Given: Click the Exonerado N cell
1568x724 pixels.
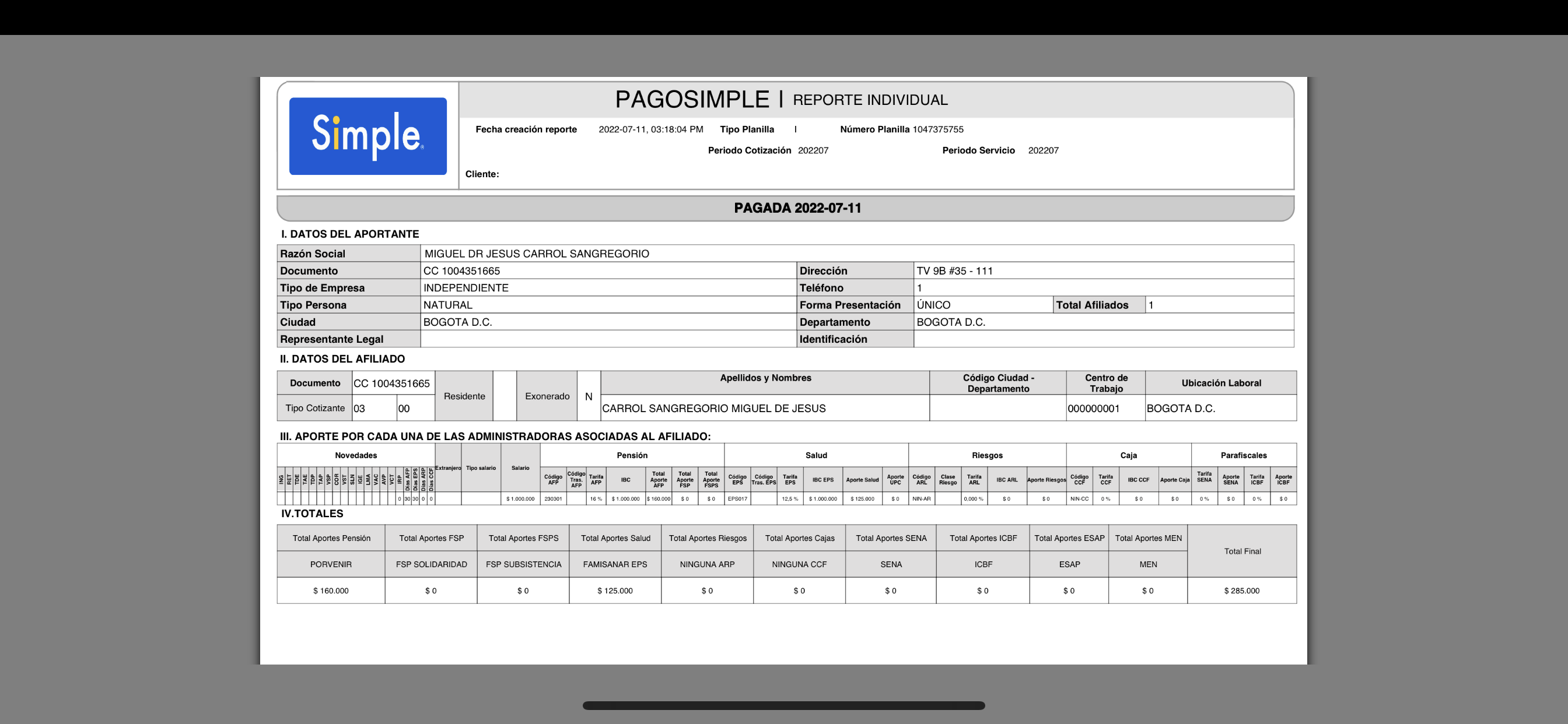Looking at the screenshot, I should (588, 396).
